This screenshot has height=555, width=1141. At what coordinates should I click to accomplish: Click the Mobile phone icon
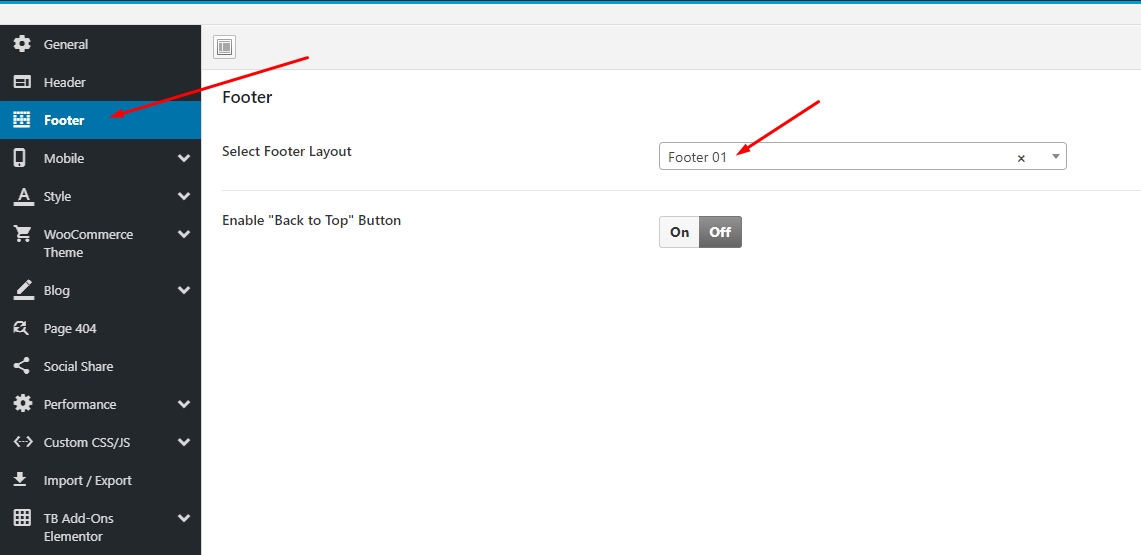pos(20,158)
